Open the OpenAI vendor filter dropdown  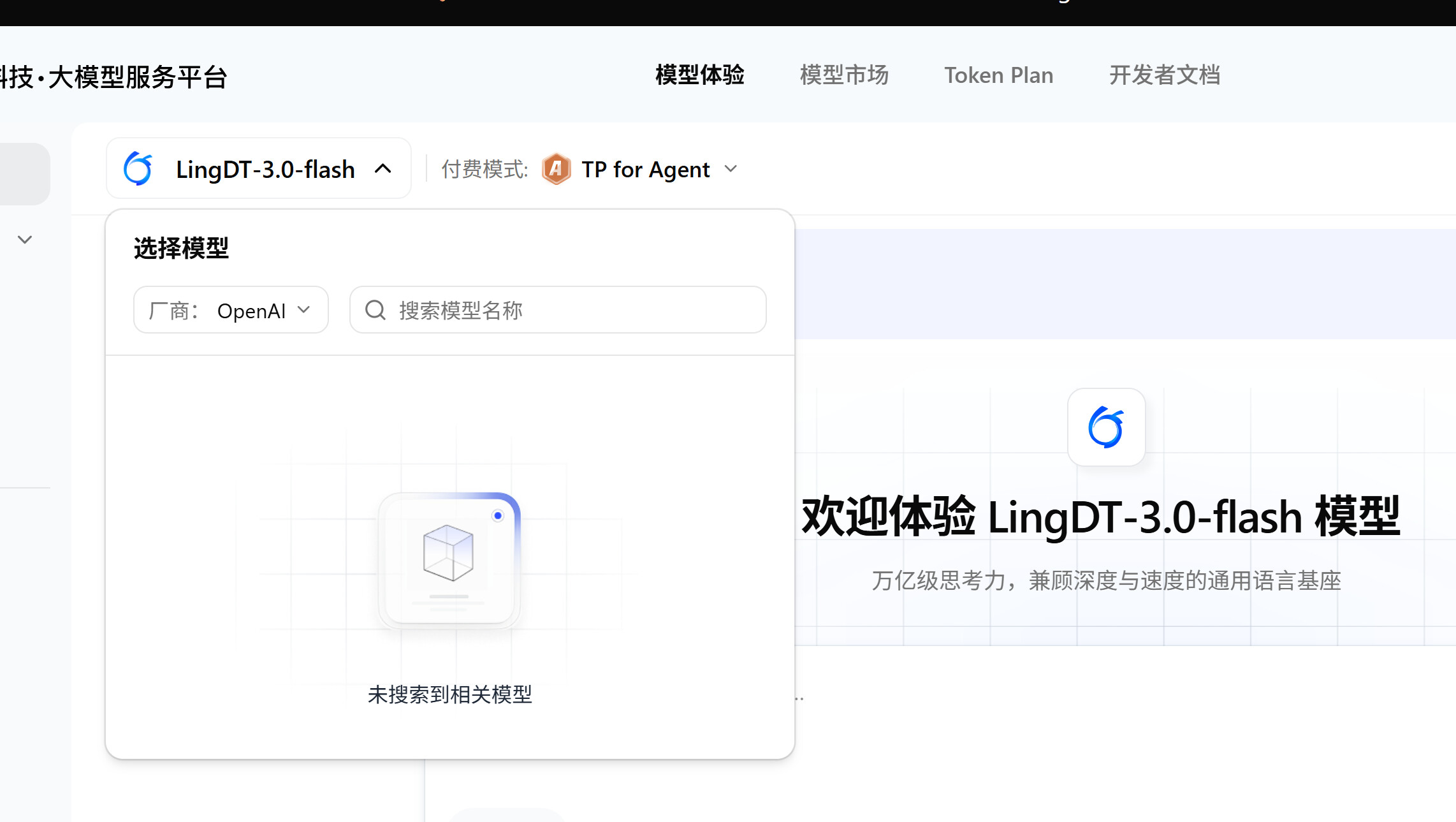231,310
